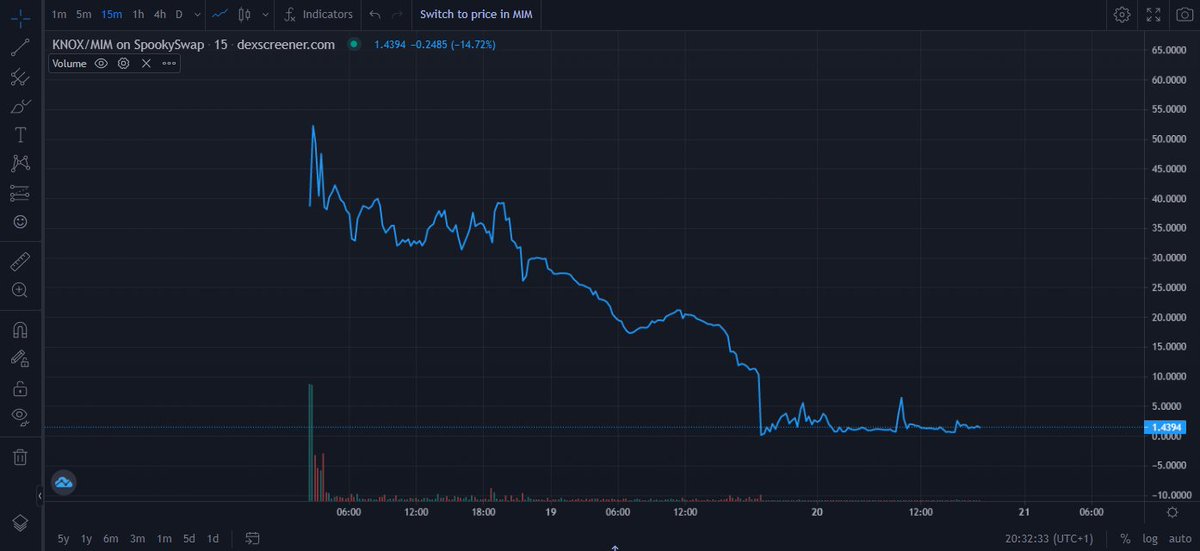Click the 21 date axis label
Viewport: 1200px width, 551px height.
[x=1024, y=512]
